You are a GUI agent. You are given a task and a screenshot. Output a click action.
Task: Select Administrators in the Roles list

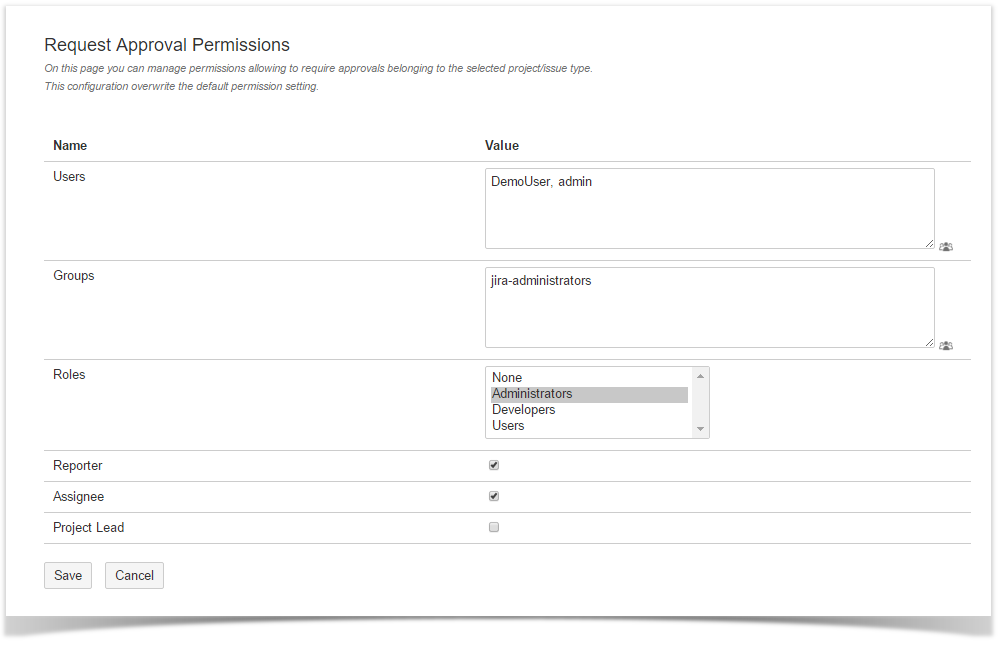(532, 394)
